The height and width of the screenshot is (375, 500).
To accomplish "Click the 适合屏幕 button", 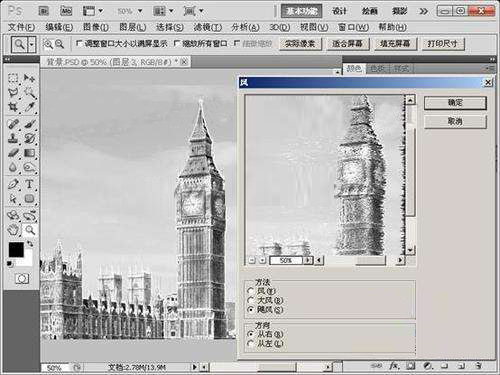I will click(x=347, y=44).
